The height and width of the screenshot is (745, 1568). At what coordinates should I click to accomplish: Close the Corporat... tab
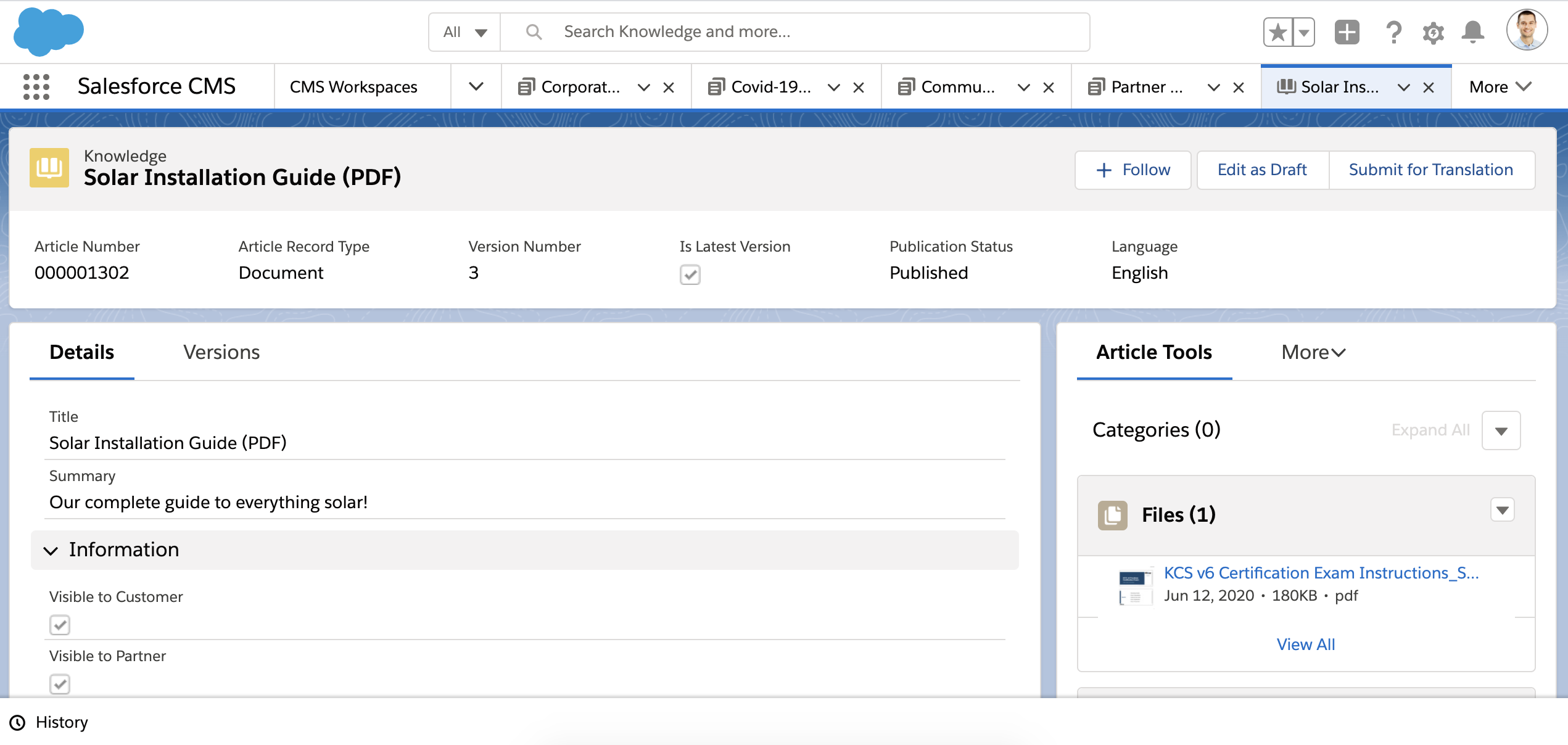click(668, 88)
